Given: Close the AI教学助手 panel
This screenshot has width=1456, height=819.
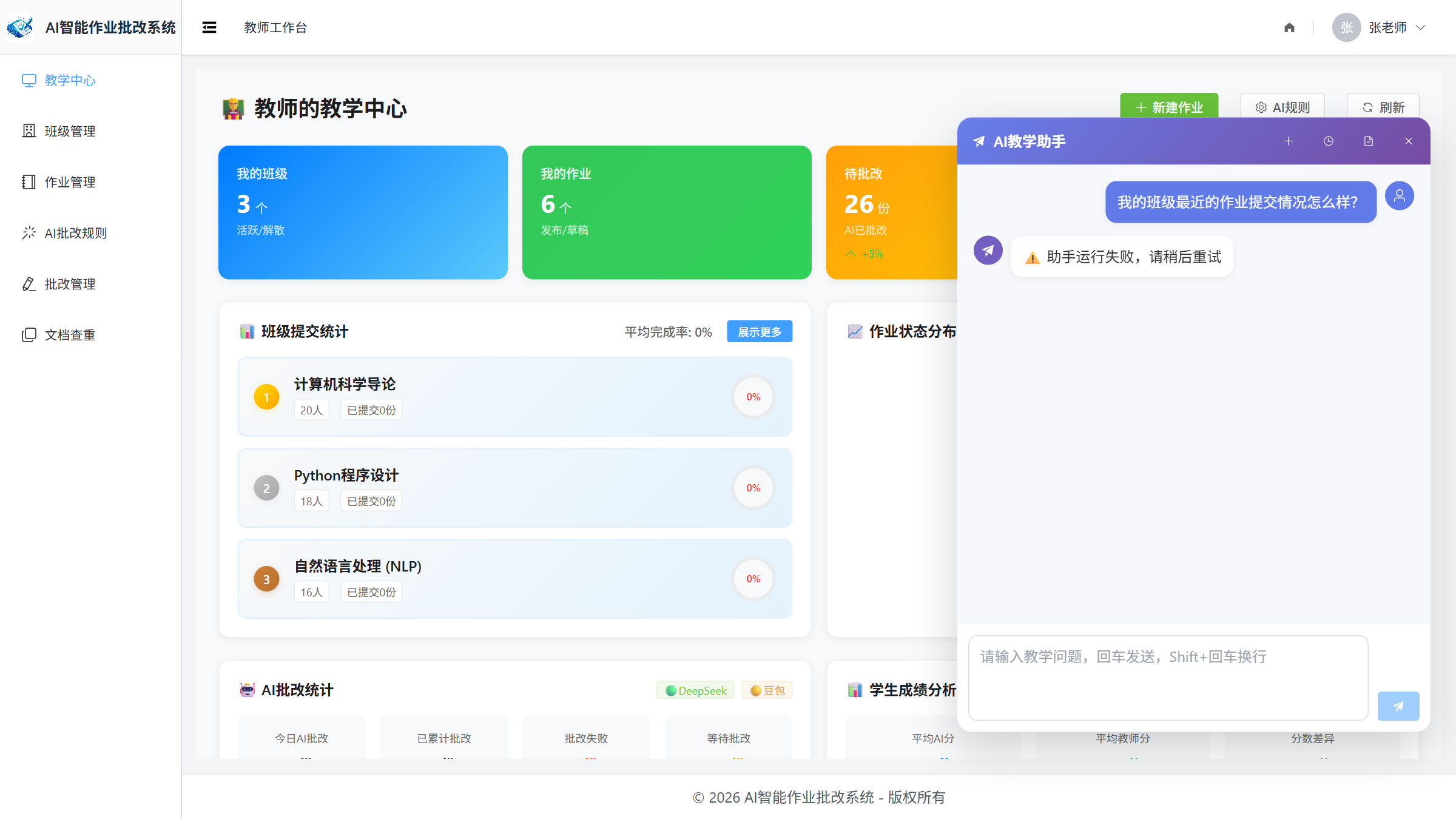Looking at the screenshot, I should tap(1409, 141).
